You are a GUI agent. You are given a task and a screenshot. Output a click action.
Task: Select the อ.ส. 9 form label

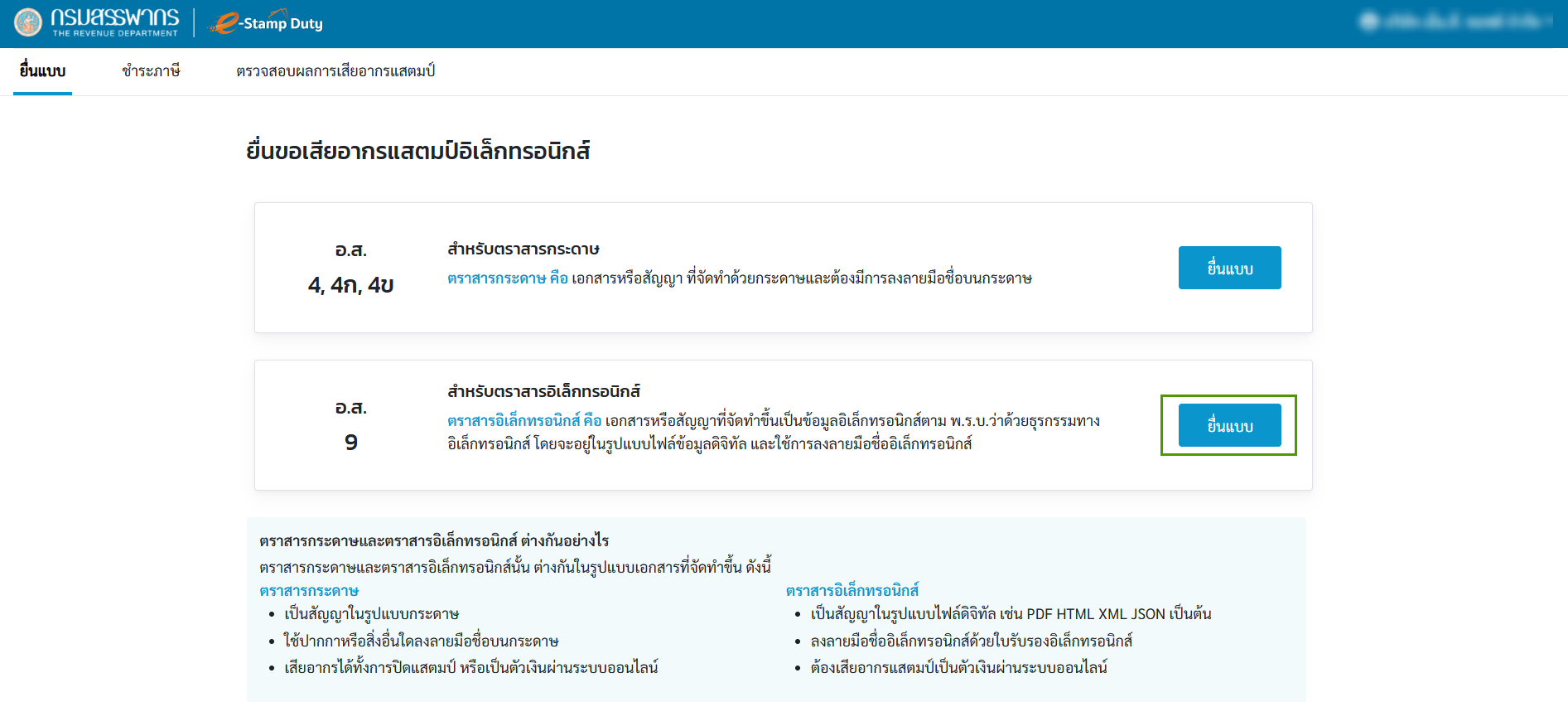point(350,425)
